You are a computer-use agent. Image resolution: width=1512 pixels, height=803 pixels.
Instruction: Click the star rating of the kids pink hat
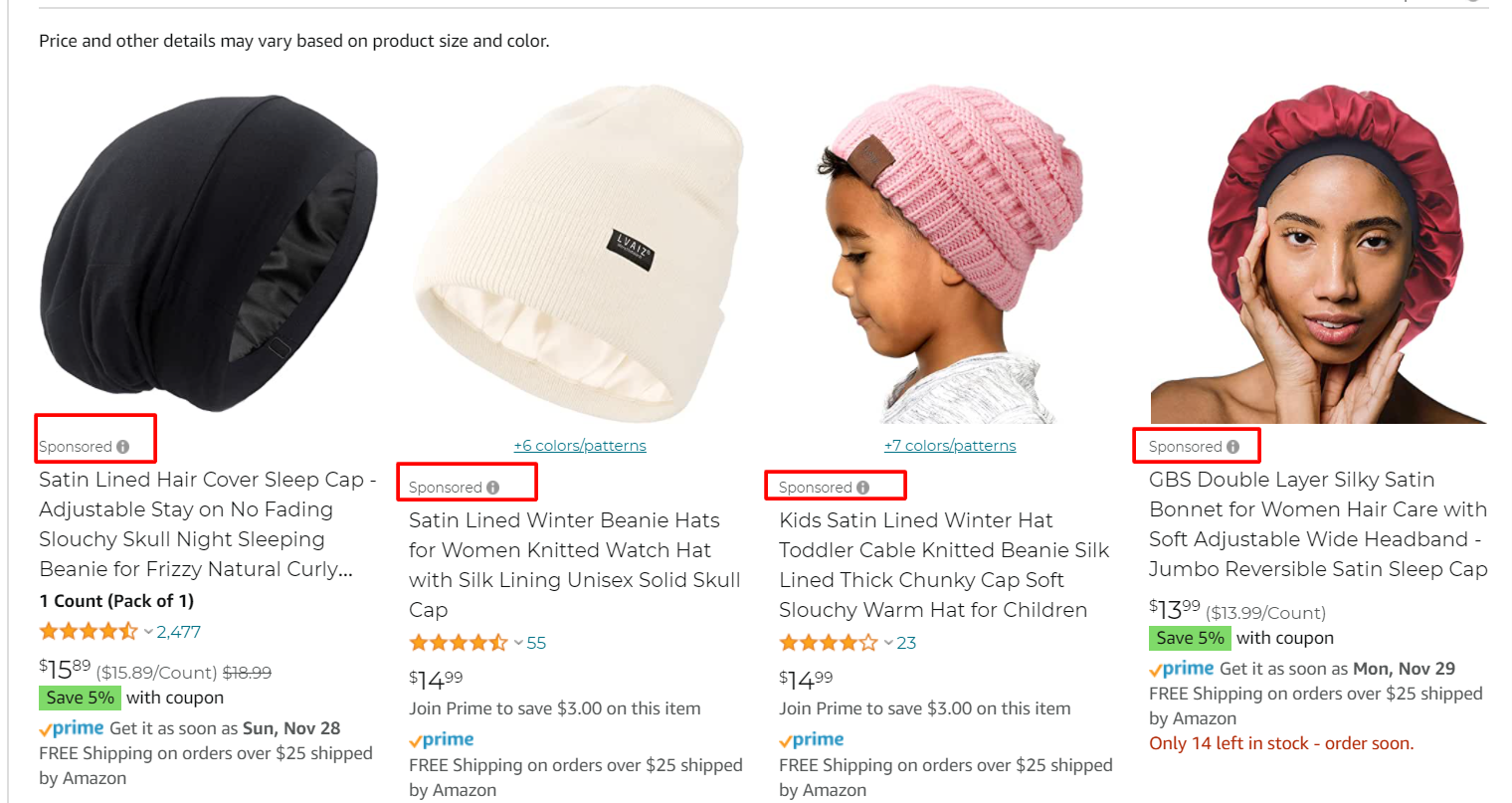pyautogui.click(x=829, y=643)
